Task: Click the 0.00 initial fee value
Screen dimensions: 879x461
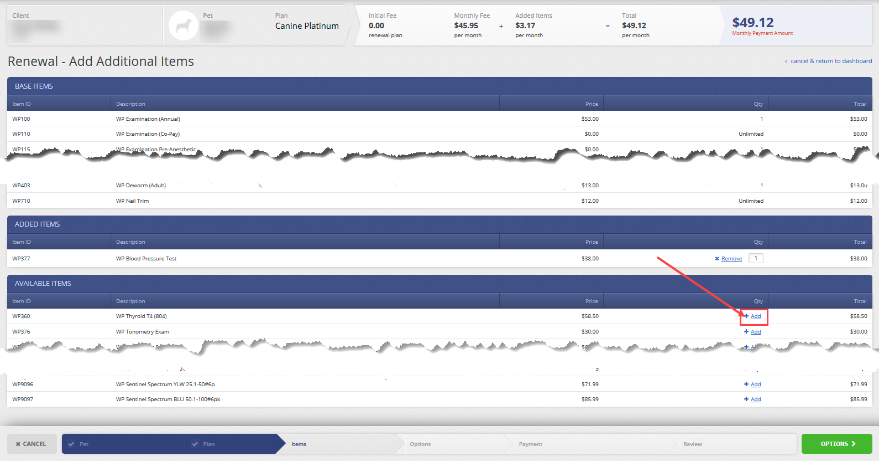Action: (x=376, y=25)
